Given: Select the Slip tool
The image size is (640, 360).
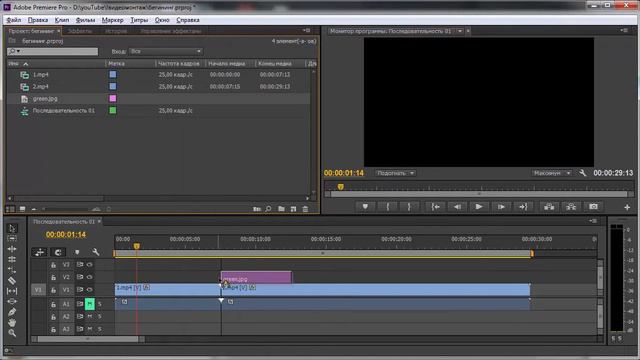Looking at the screenshot, I should pos(12,291).
